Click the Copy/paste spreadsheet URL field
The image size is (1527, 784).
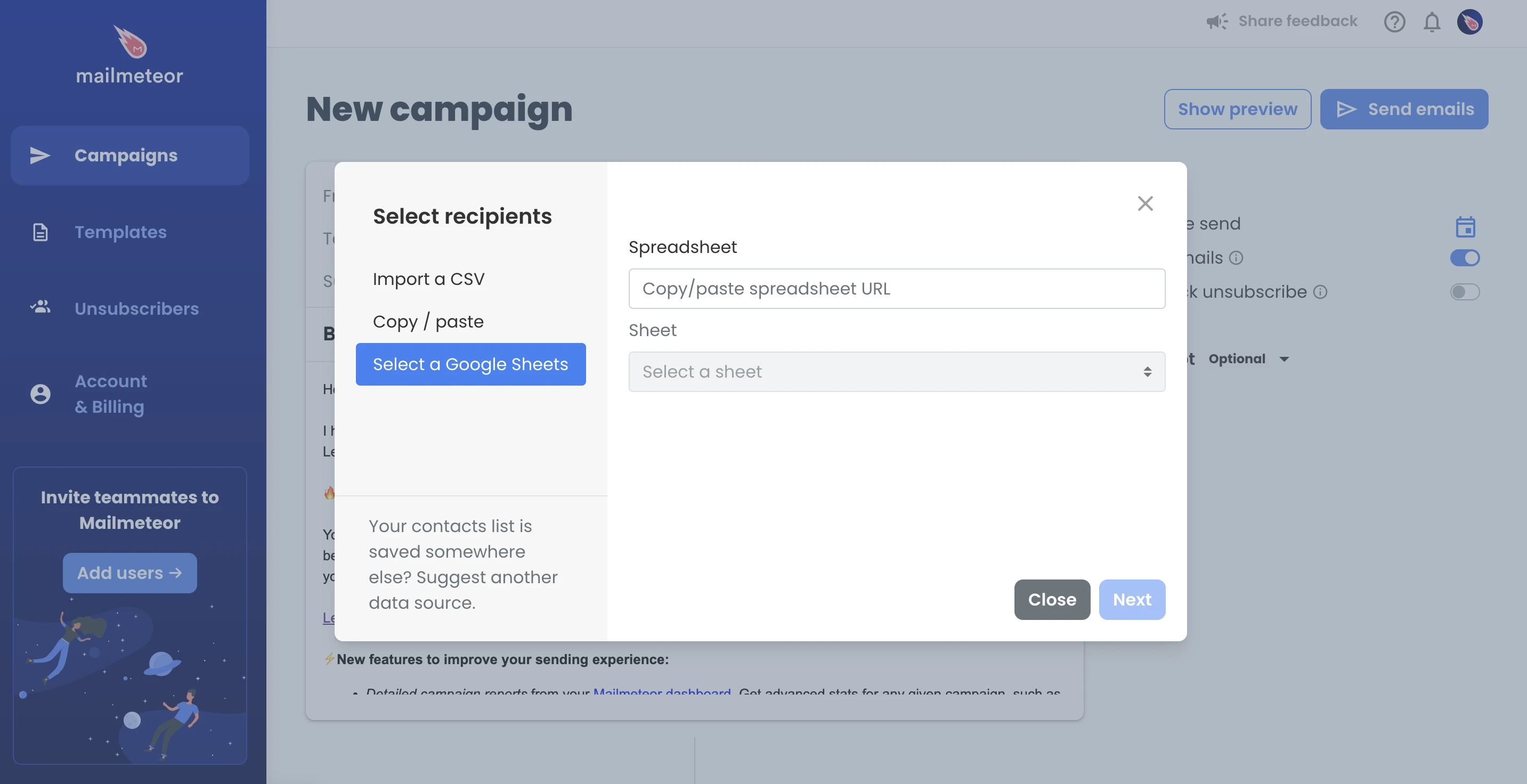point(897,288)
